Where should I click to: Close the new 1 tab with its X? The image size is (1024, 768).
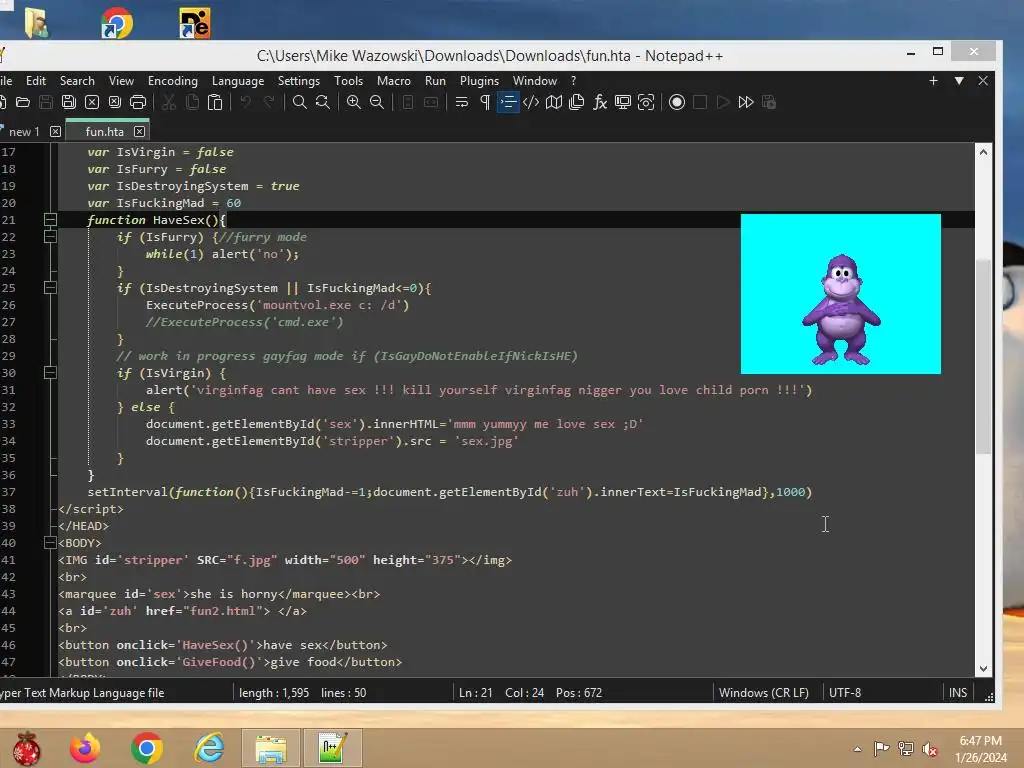[56, 132]
